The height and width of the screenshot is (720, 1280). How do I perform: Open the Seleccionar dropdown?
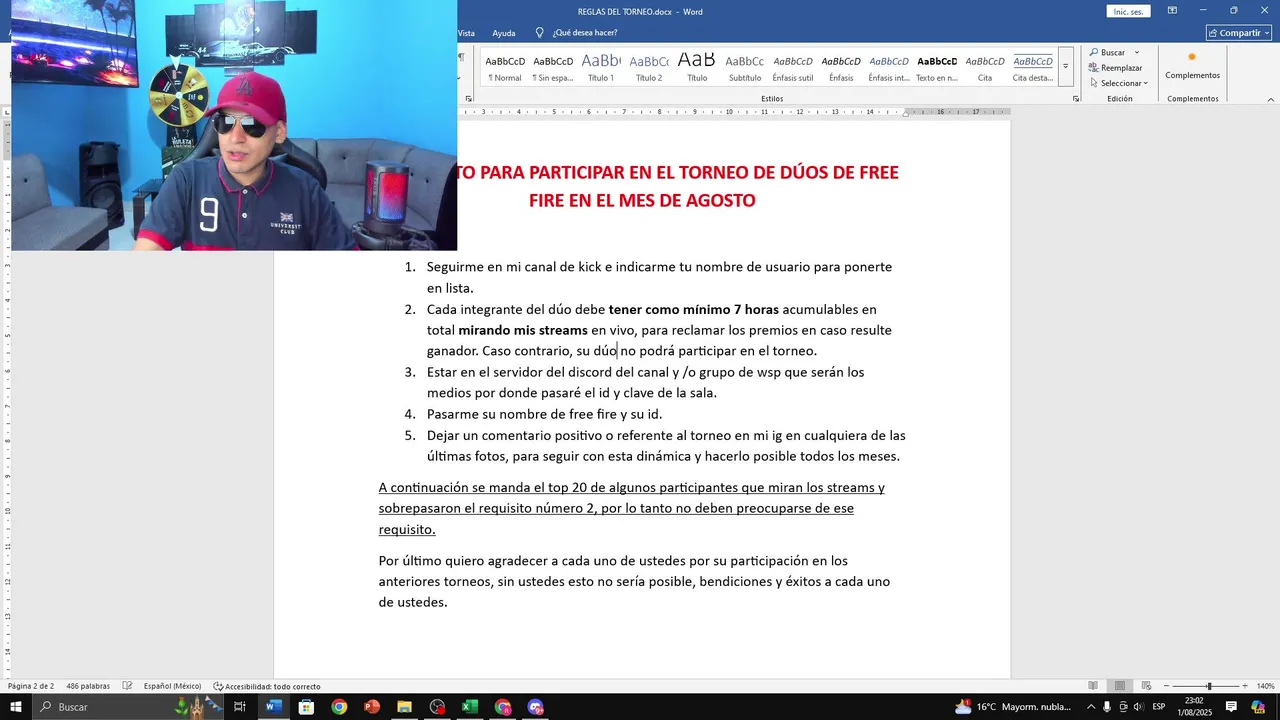point(1119,83)
